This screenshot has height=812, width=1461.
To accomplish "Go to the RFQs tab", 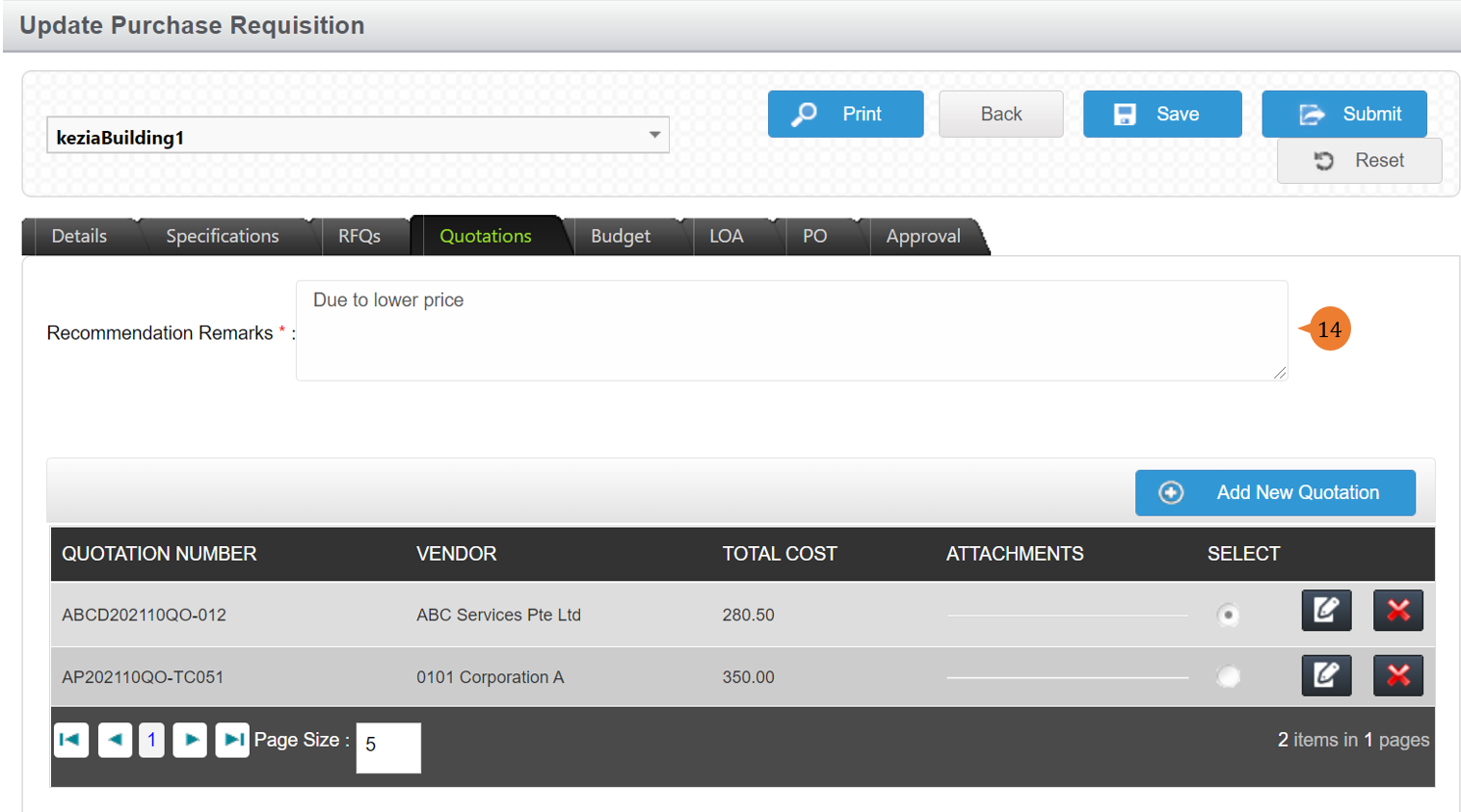I will [x=359, y=236].
